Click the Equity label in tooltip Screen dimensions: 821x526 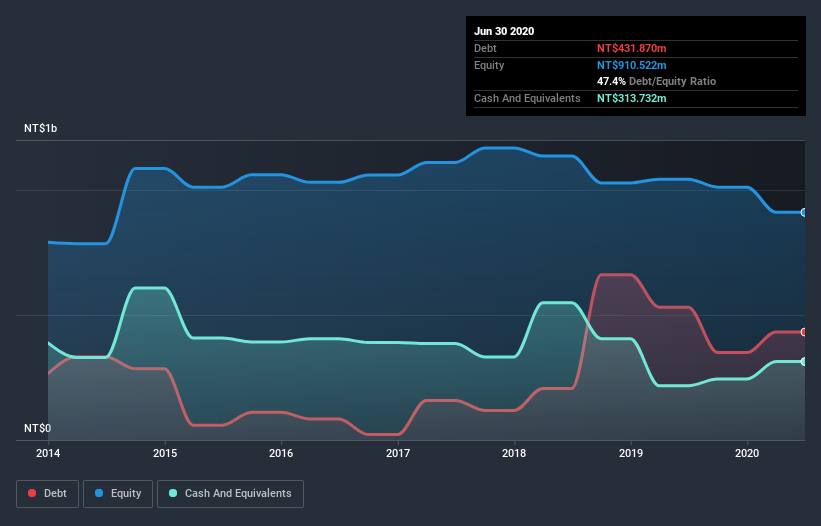pyautogui.click(x=489, y=65)
